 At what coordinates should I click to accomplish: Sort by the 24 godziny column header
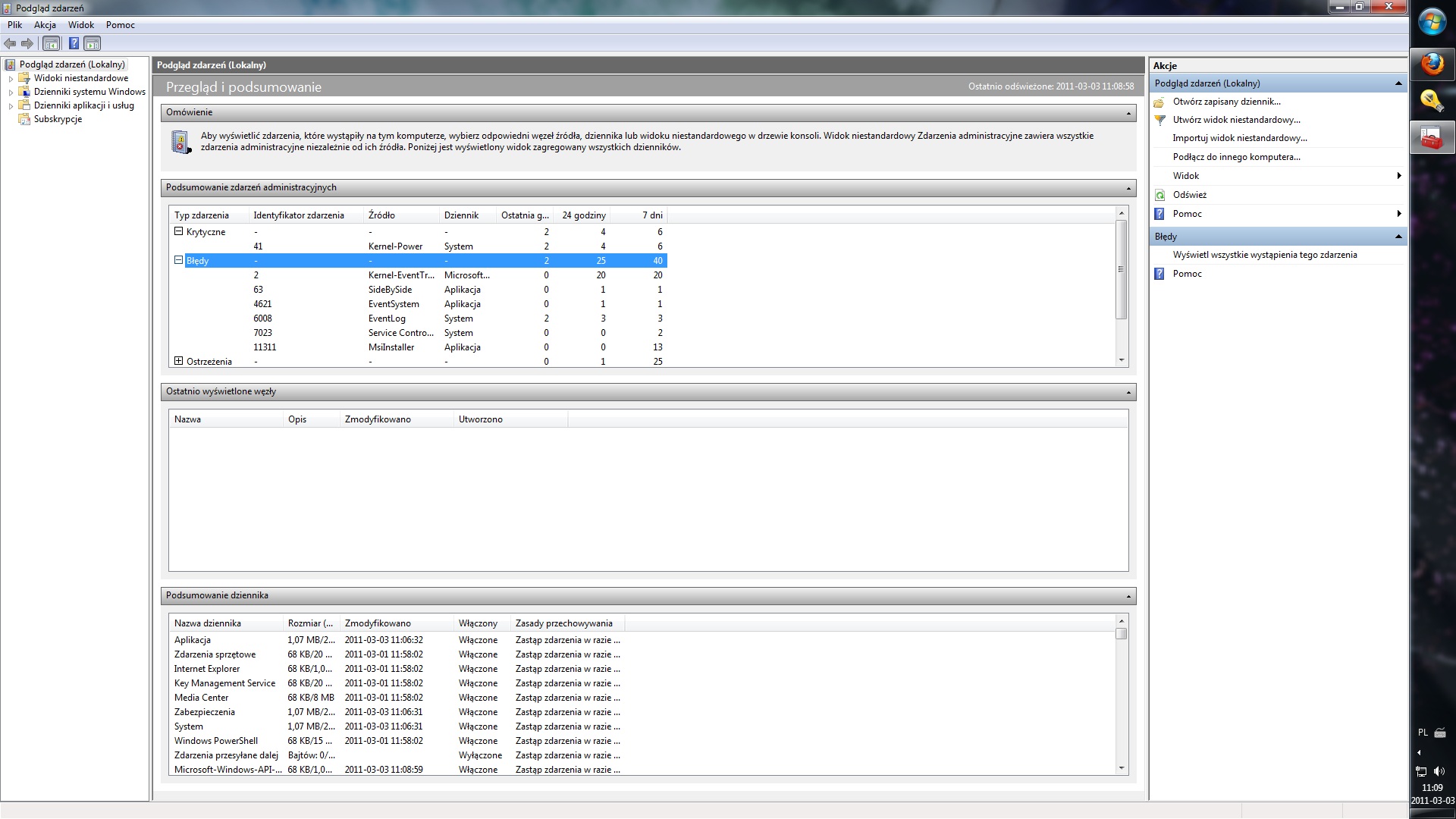point(583,215)
